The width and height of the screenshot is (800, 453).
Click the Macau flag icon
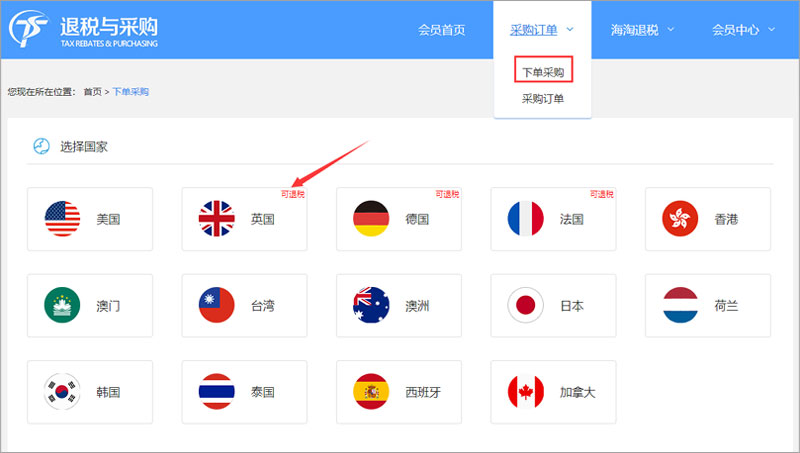(x=62, y=305)
